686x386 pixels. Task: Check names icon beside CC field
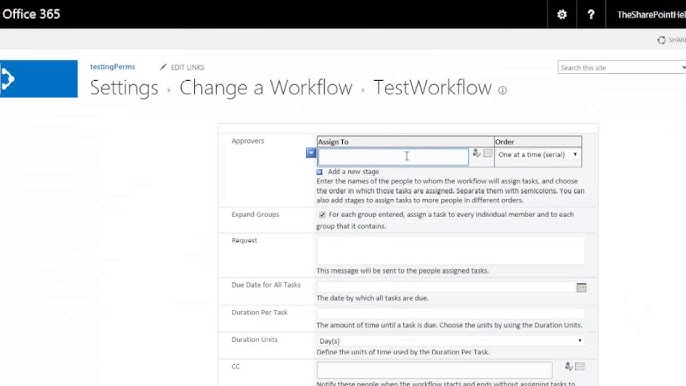click(568, 366)
